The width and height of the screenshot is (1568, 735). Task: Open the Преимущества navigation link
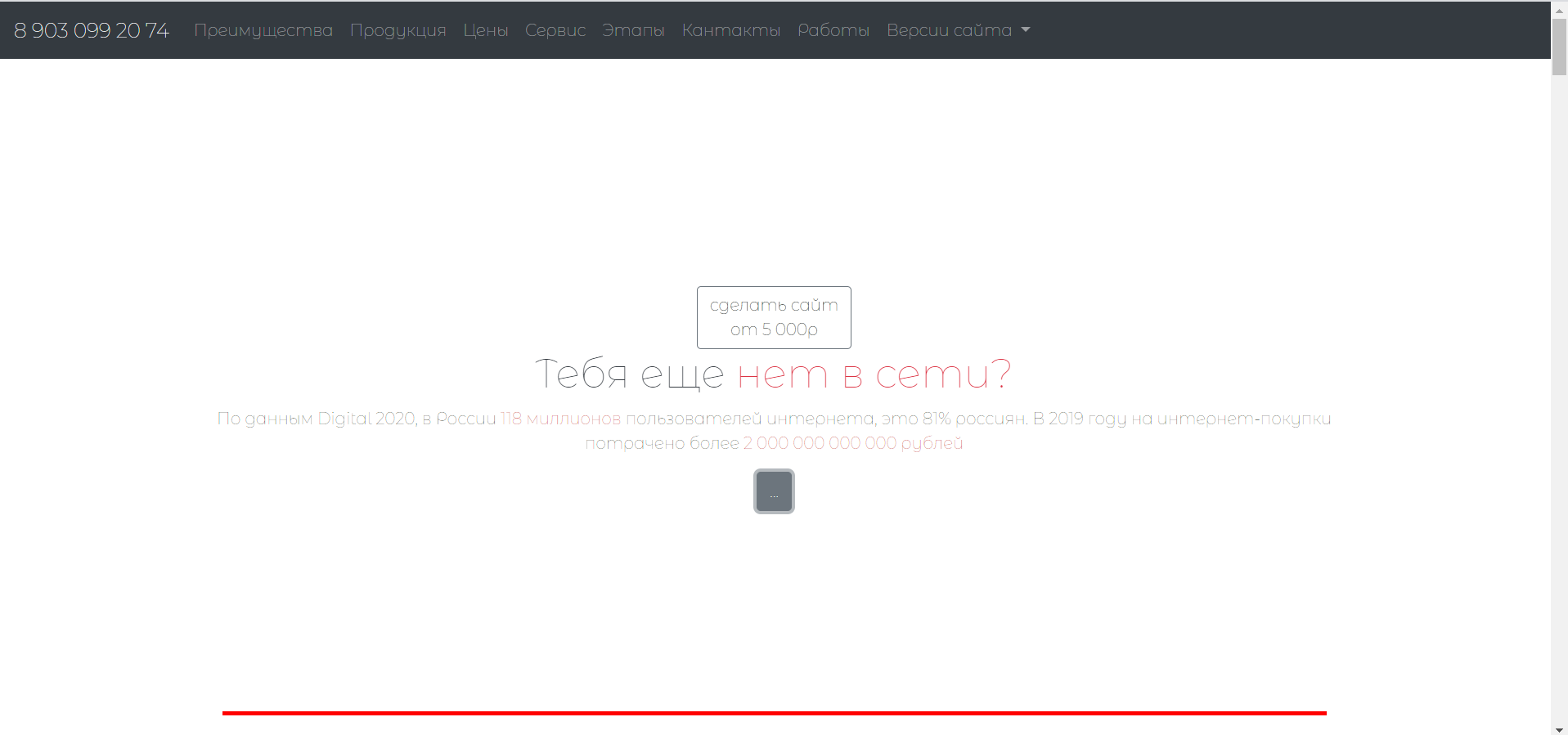263,30
